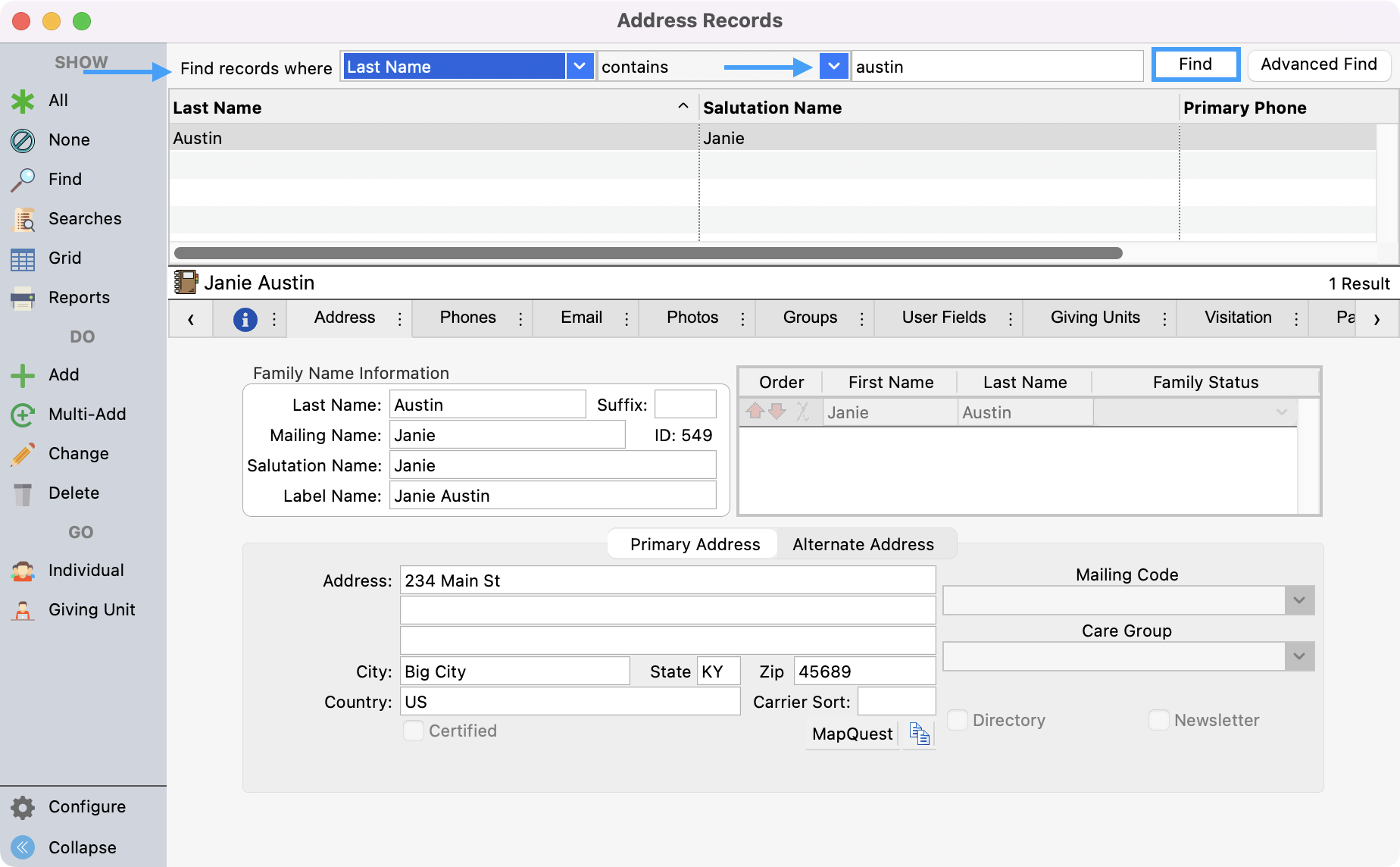Viewport: 1400px width, 867px height.
Task: Select the Alternate Address tab
Action: (x=863, y=544)
